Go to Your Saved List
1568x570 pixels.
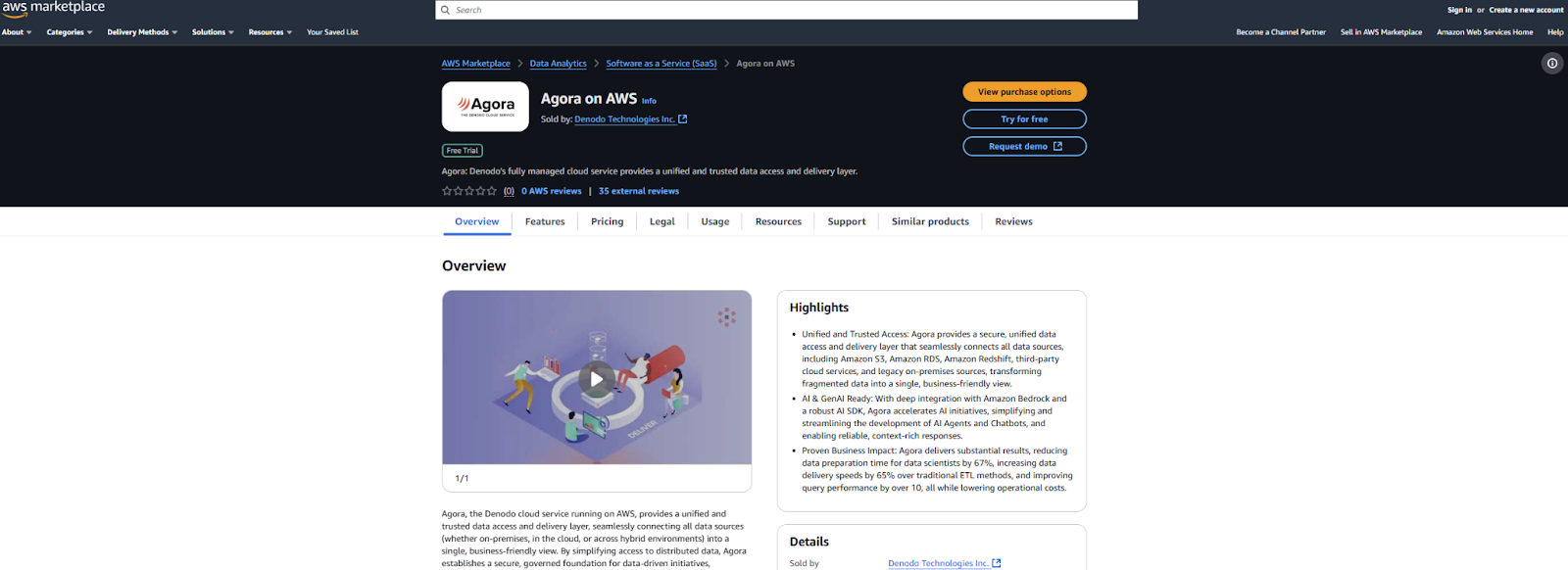click(x=332, y=32)
